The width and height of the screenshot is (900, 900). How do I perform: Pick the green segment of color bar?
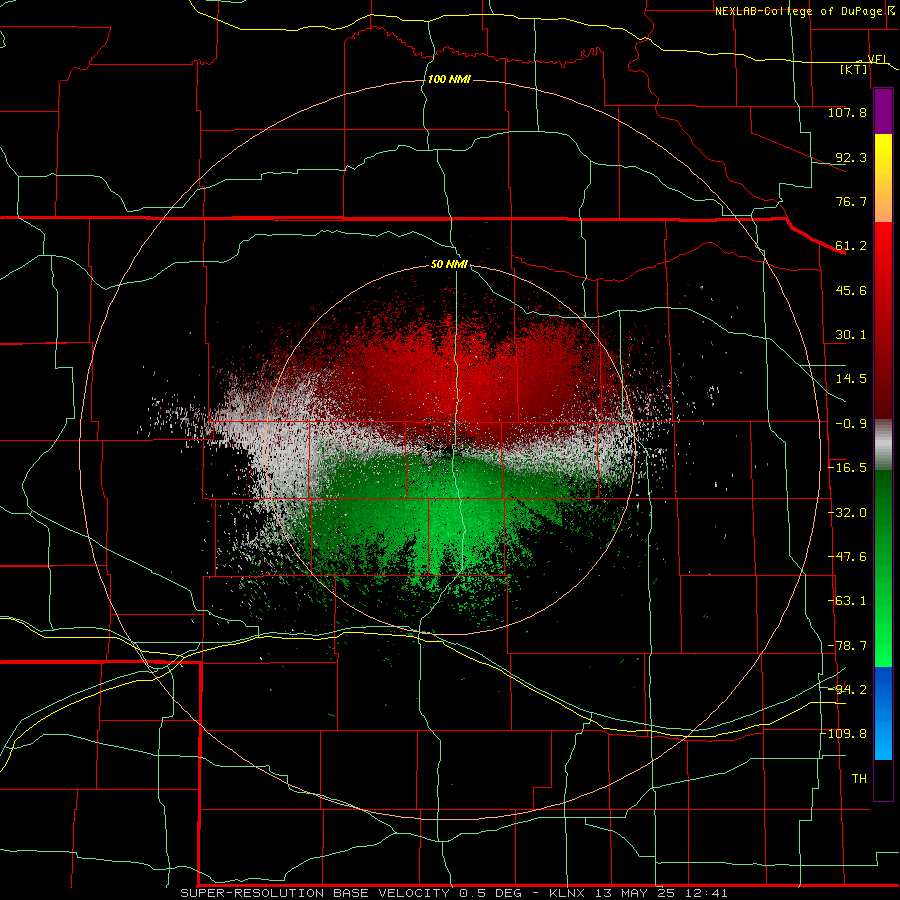point(883,568)
